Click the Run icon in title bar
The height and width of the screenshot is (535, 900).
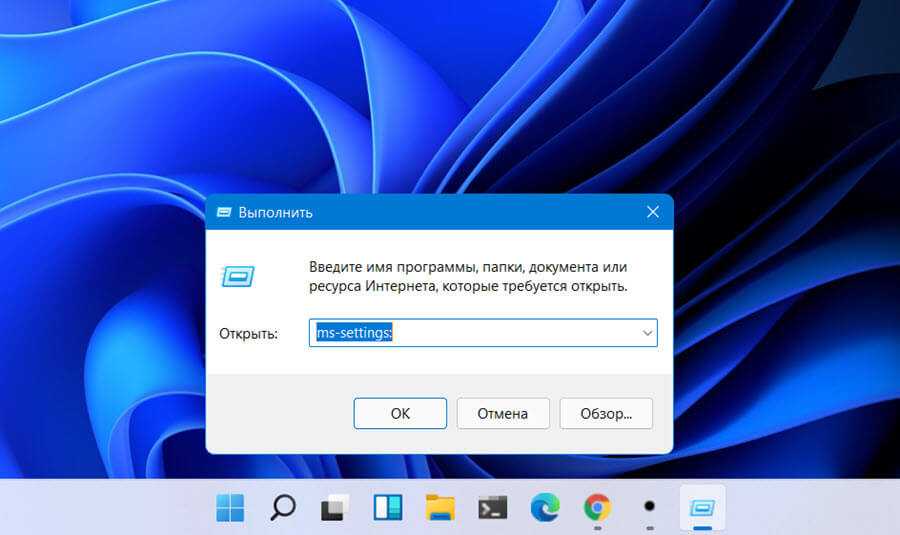click(224, 212)
